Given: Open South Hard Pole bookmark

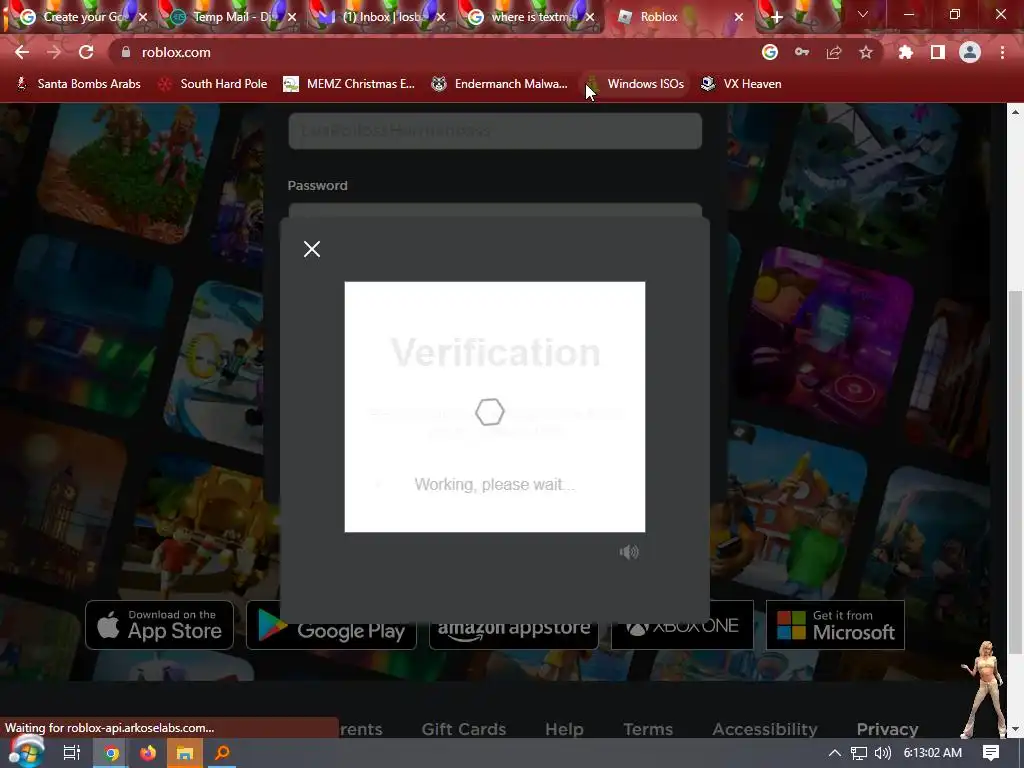Looking at the screenshot, I should coord(213,84).
